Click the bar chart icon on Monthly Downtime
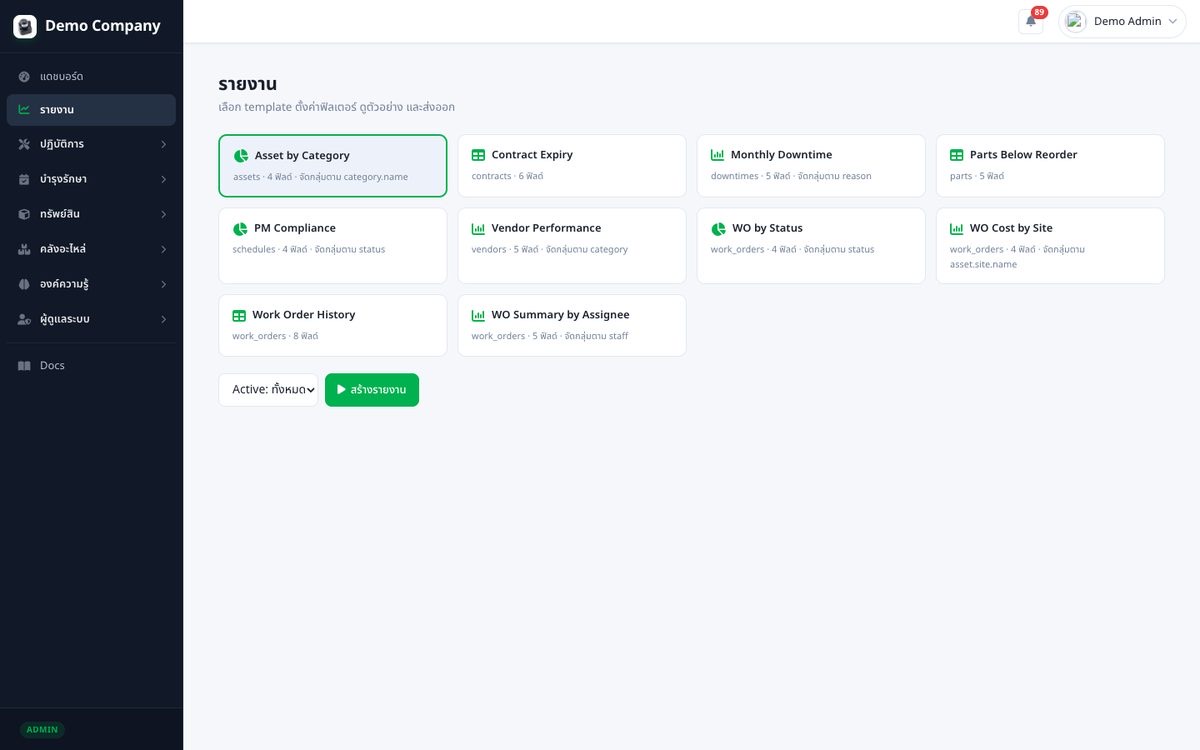The width and height of the screenshot is (1200, 750). (x=717, y=155)
